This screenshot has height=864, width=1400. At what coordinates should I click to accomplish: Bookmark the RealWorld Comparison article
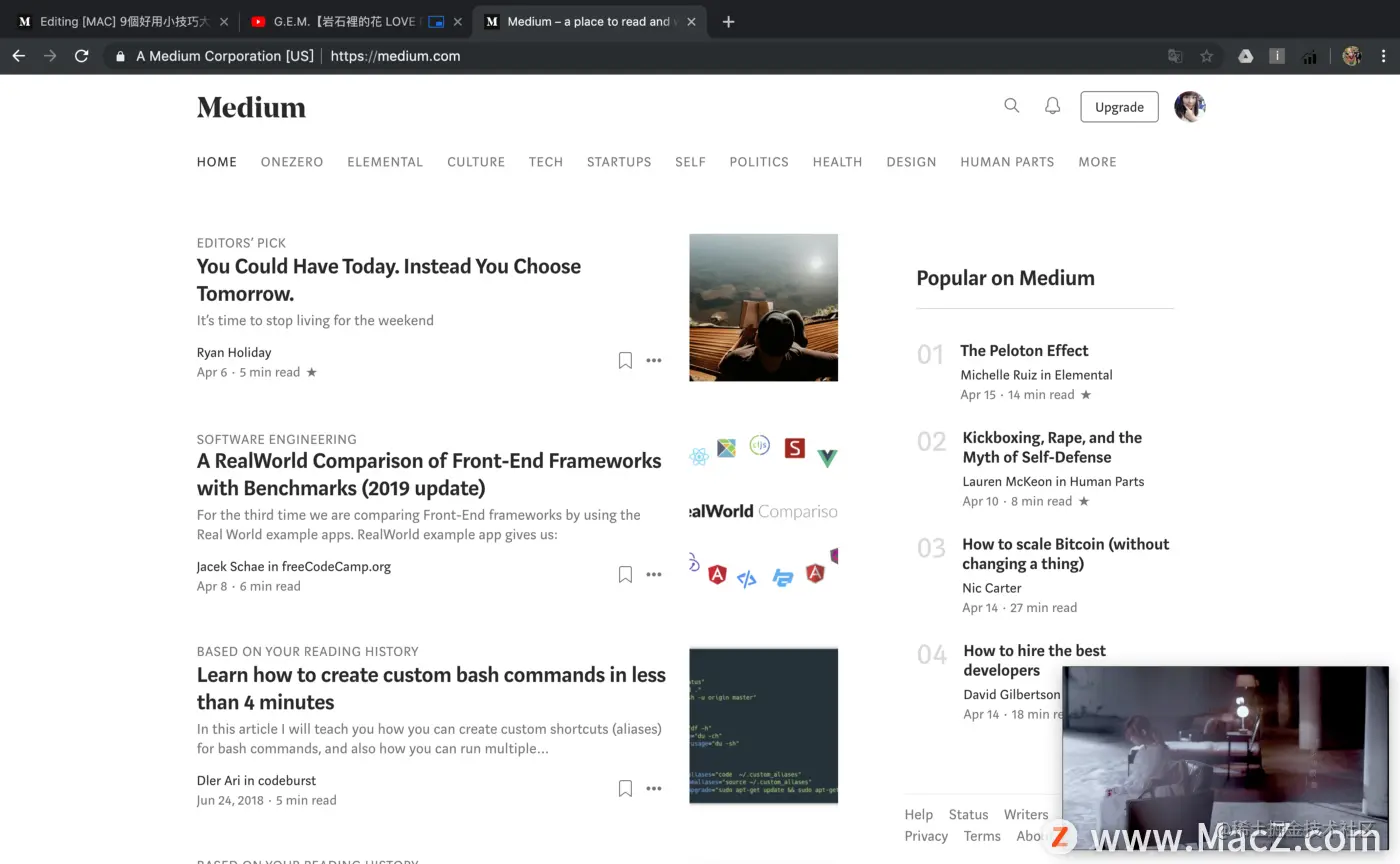(x=625, y=574)
